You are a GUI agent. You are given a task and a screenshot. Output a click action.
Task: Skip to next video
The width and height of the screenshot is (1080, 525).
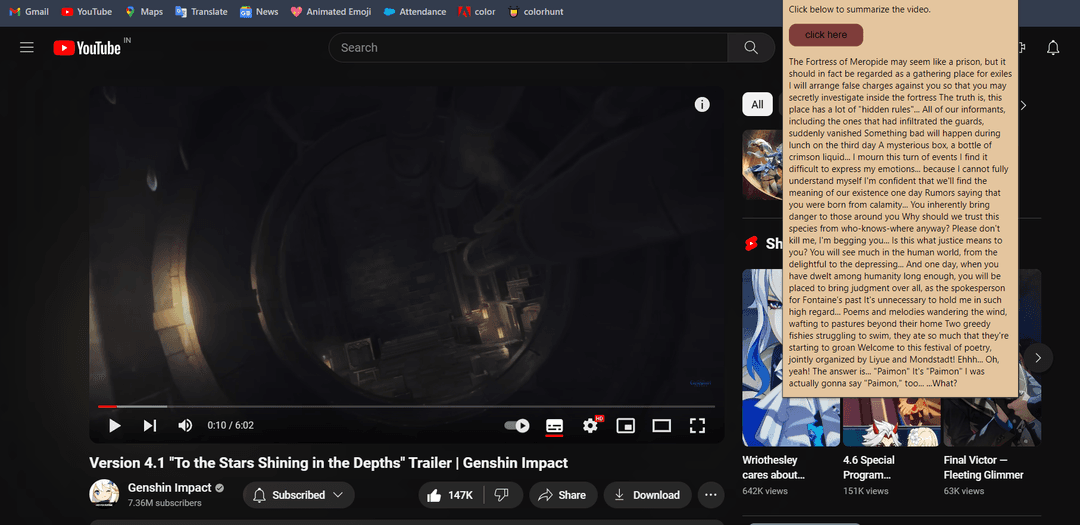[x=149, y=426]
